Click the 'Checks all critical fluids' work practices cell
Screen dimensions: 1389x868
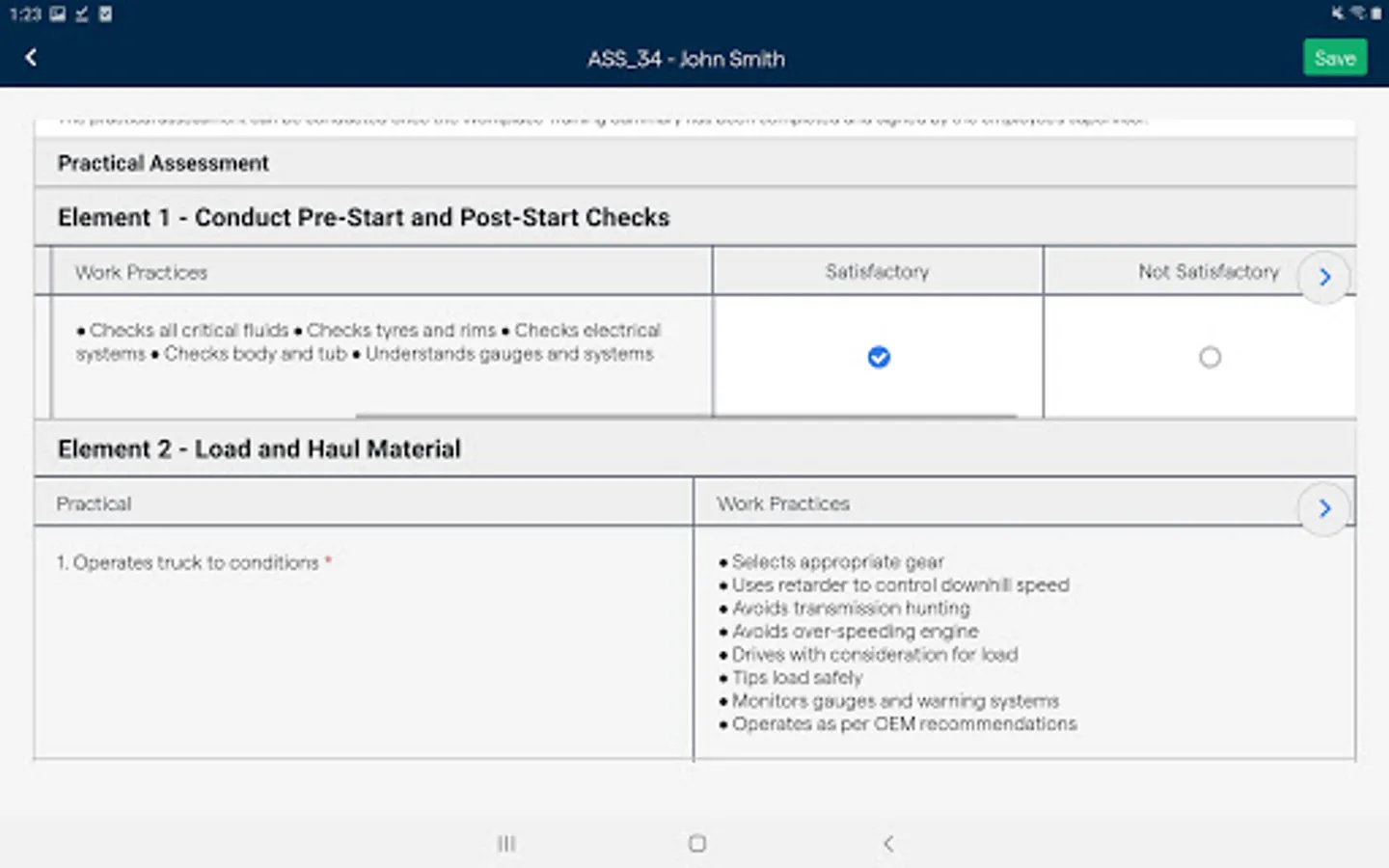382,355
